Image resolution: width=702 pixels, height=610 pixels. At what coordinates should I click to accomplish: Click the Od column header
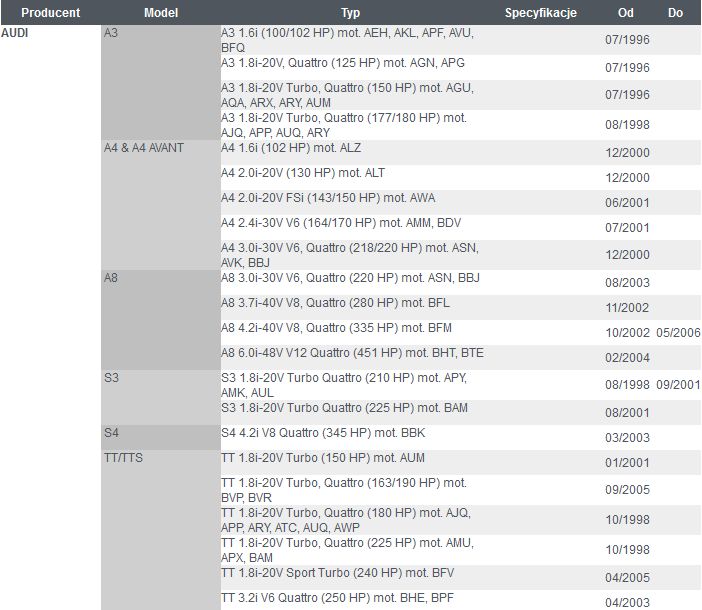pos(625,13)
